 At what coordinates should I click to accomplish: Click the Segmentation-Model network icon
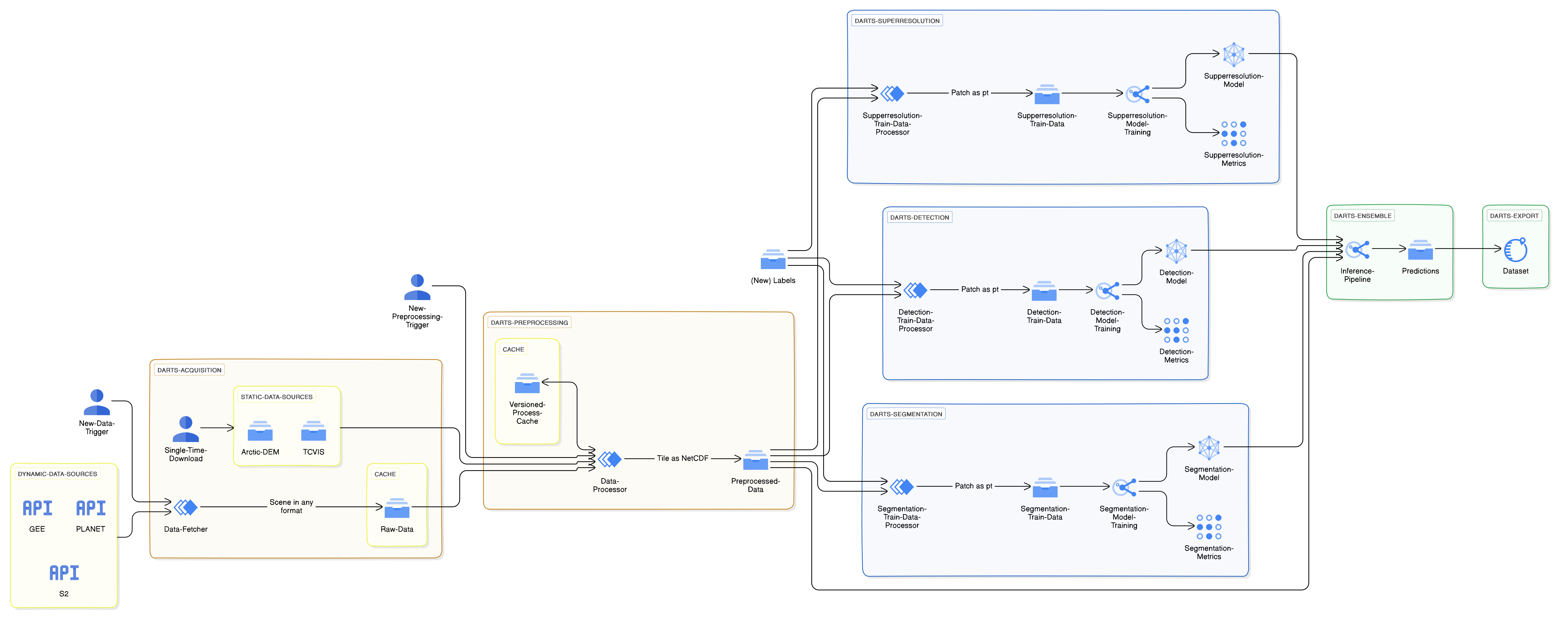[x=1209, y=447]
